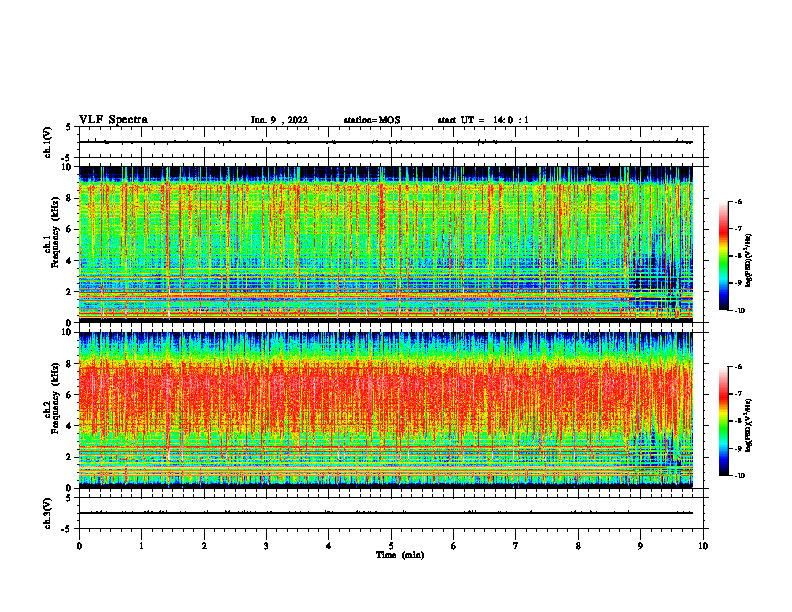Click the ch.1 frequency axis "6" tick label
Viewport: 792px width, 612px height.
[x=70, y=229]
